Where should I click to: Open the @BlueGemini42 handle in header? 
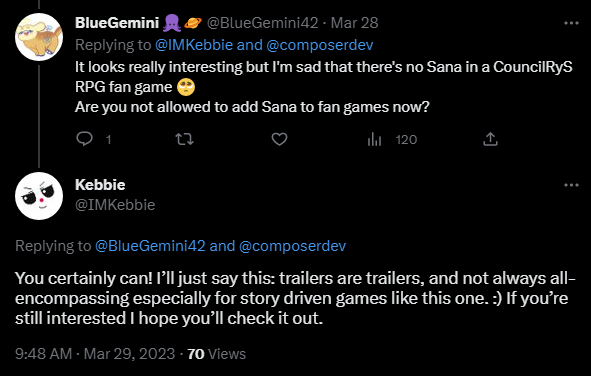coord(262,23)
